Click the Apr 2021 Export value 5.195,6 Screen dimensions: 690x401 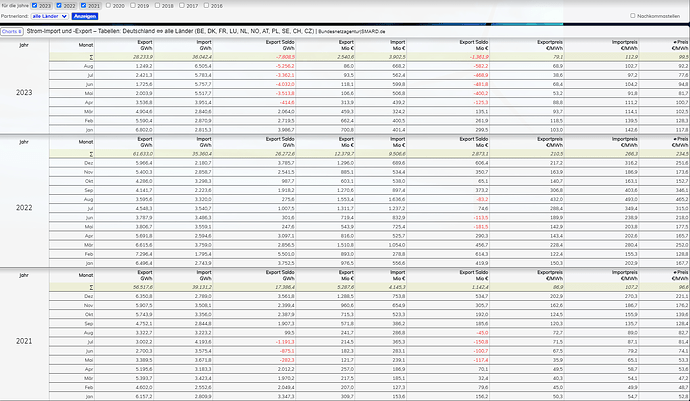tap(144, 369)
